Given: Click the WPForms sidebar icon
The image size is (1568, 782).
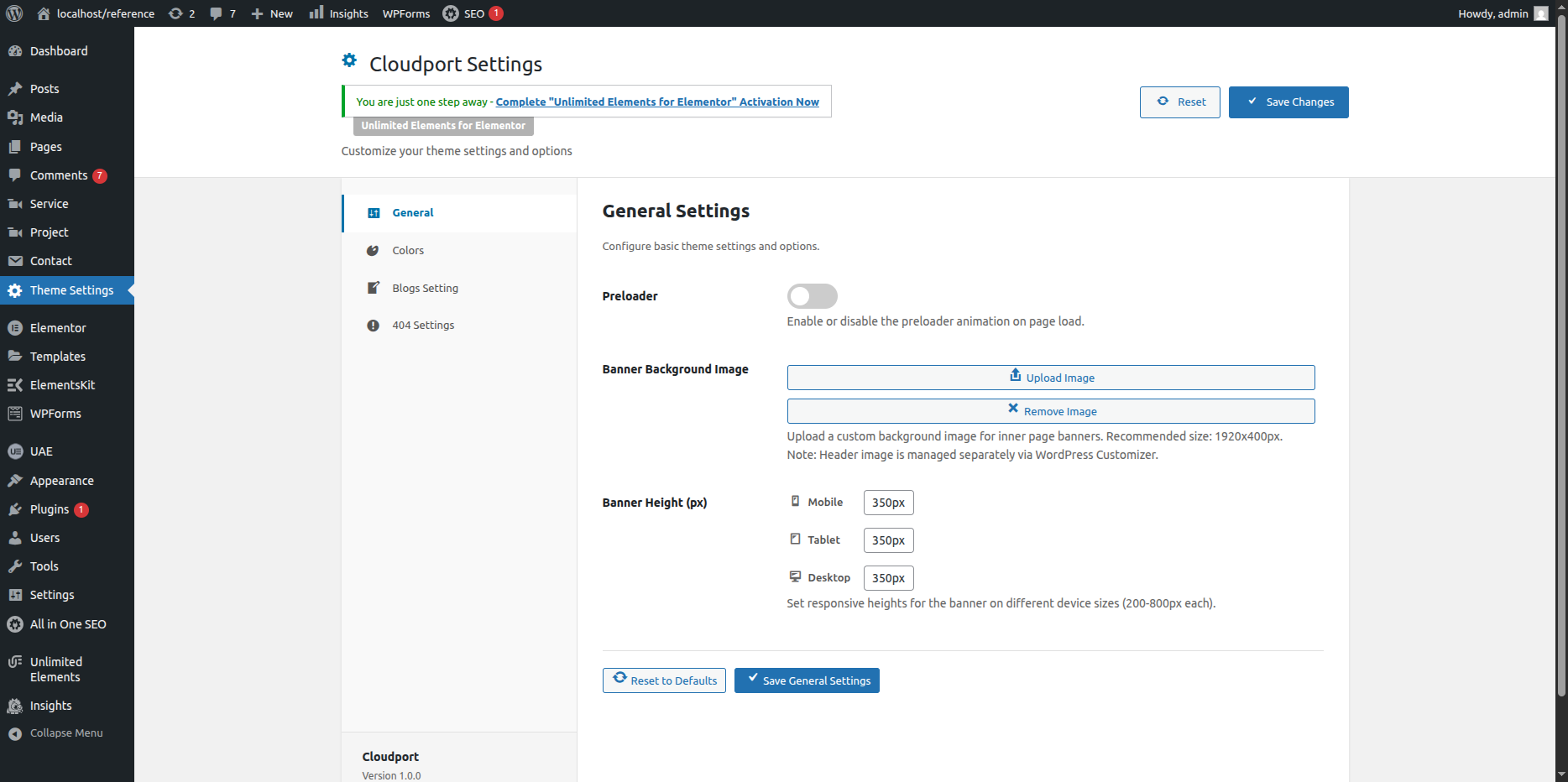Looking at the screenshot, I should pos(15,414).
